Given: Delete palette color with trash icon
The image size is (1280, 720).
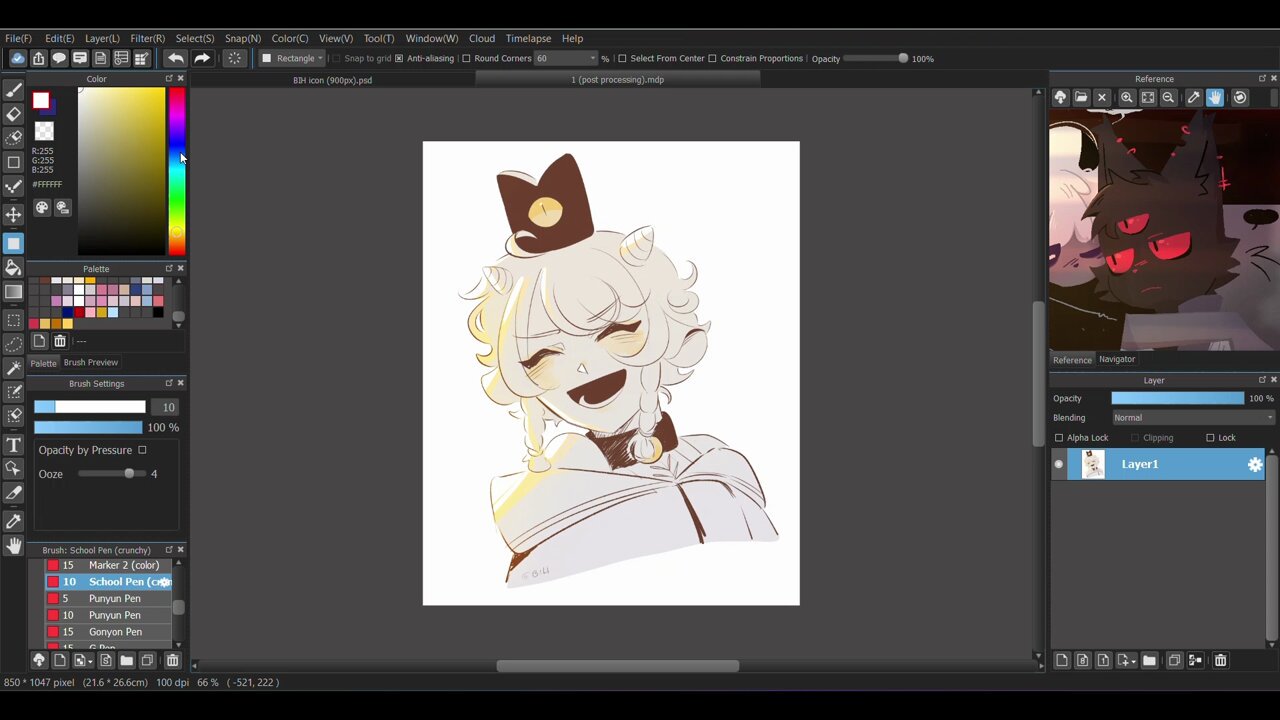Looking at the screenshot, I should click(60, 341).
